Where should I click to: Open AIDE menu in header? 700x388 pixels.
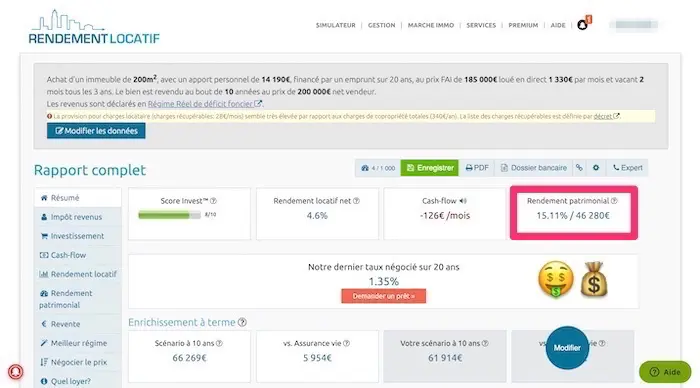(558, 25)
